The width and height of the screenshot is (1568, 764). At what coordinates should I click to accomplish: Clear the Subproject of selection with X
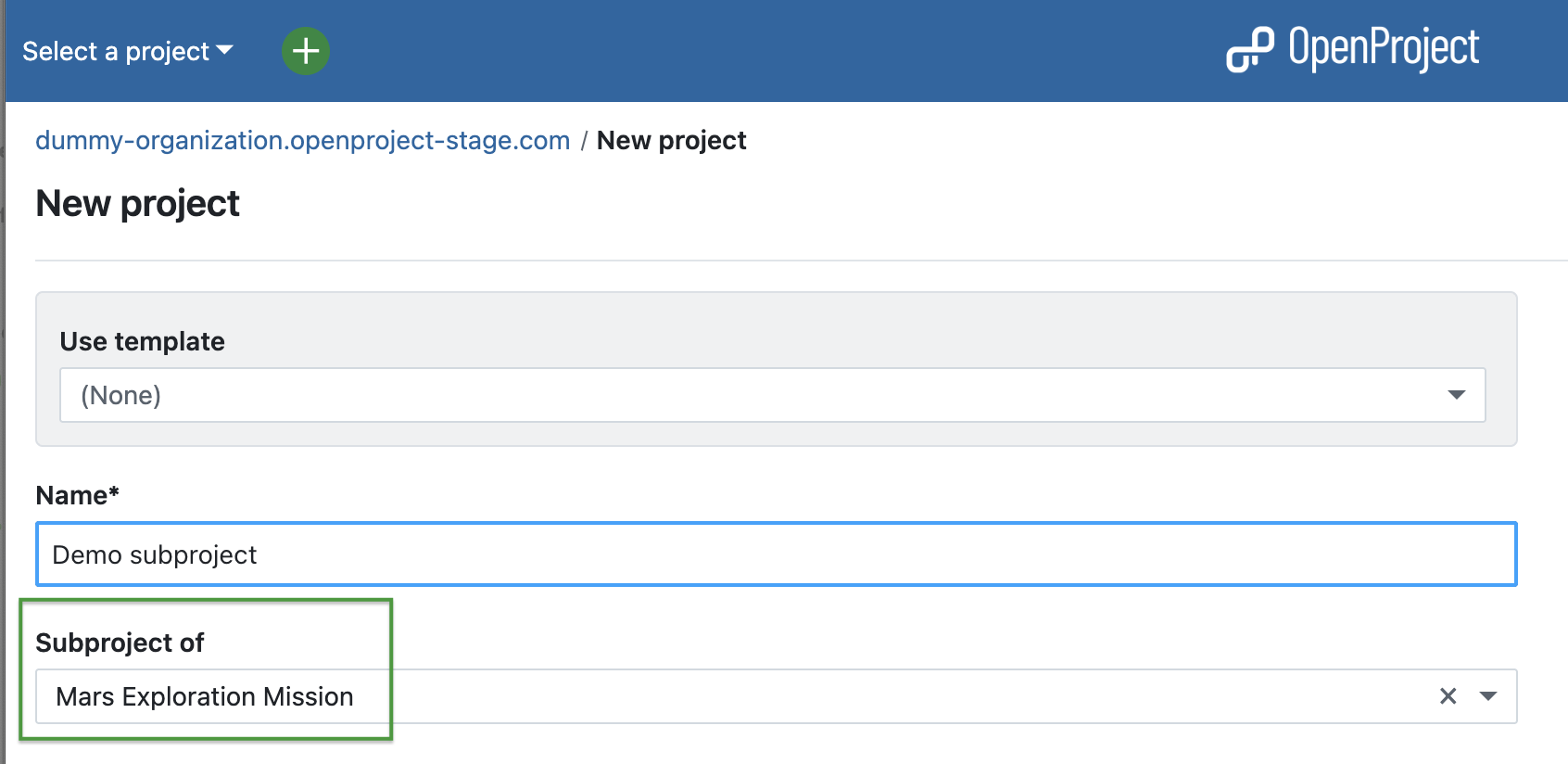(1448, 696)
